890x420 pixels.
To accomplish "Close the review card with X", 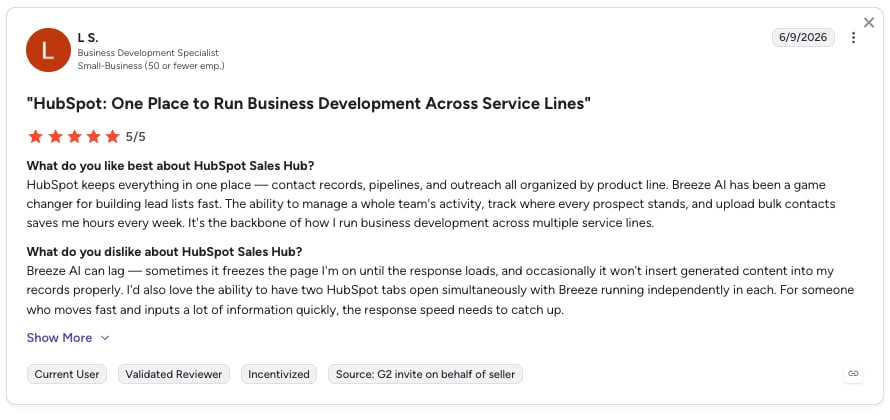I will (869, 22).
